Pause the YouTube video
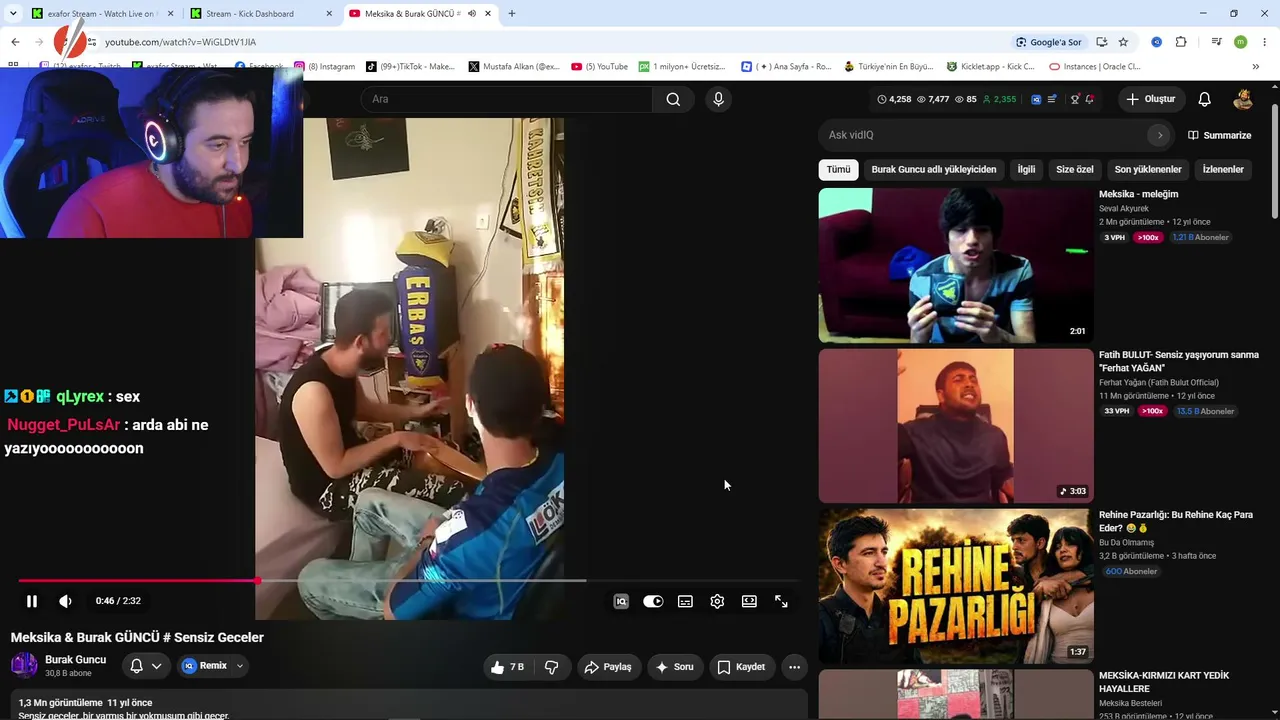Viewport: 1280px width, 720px height. 32,601
